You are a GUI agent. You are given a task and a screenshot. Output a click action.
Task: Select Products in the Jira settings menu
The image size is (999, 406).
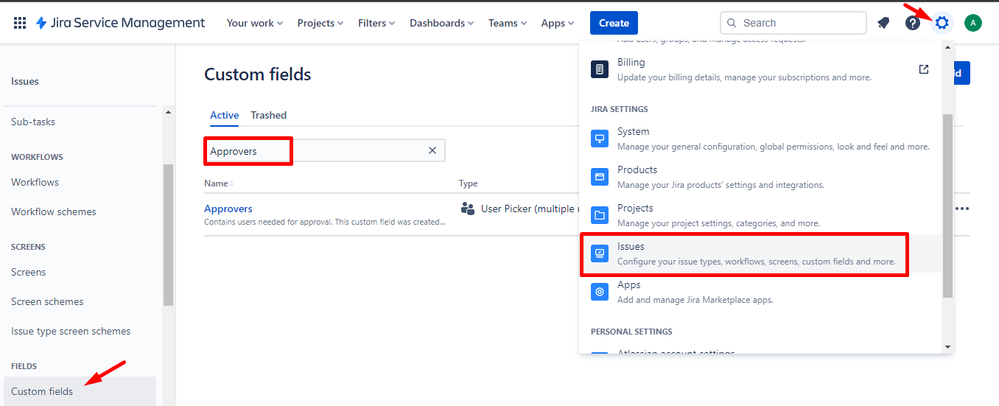tap(761, 177)
